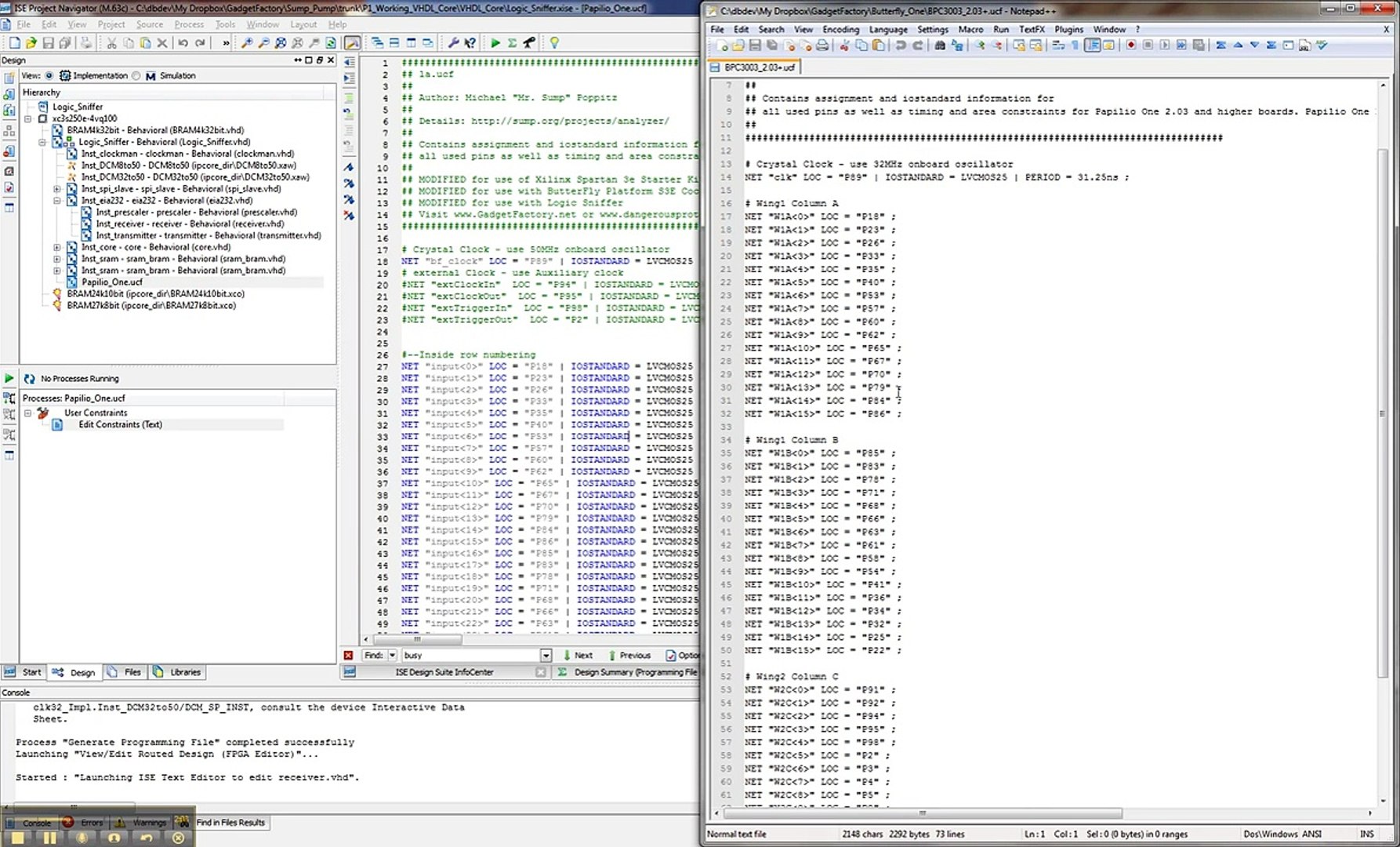Open the ISE Design Suite InfoCenter tab
1400x847 pixels.
coord(444,672)
